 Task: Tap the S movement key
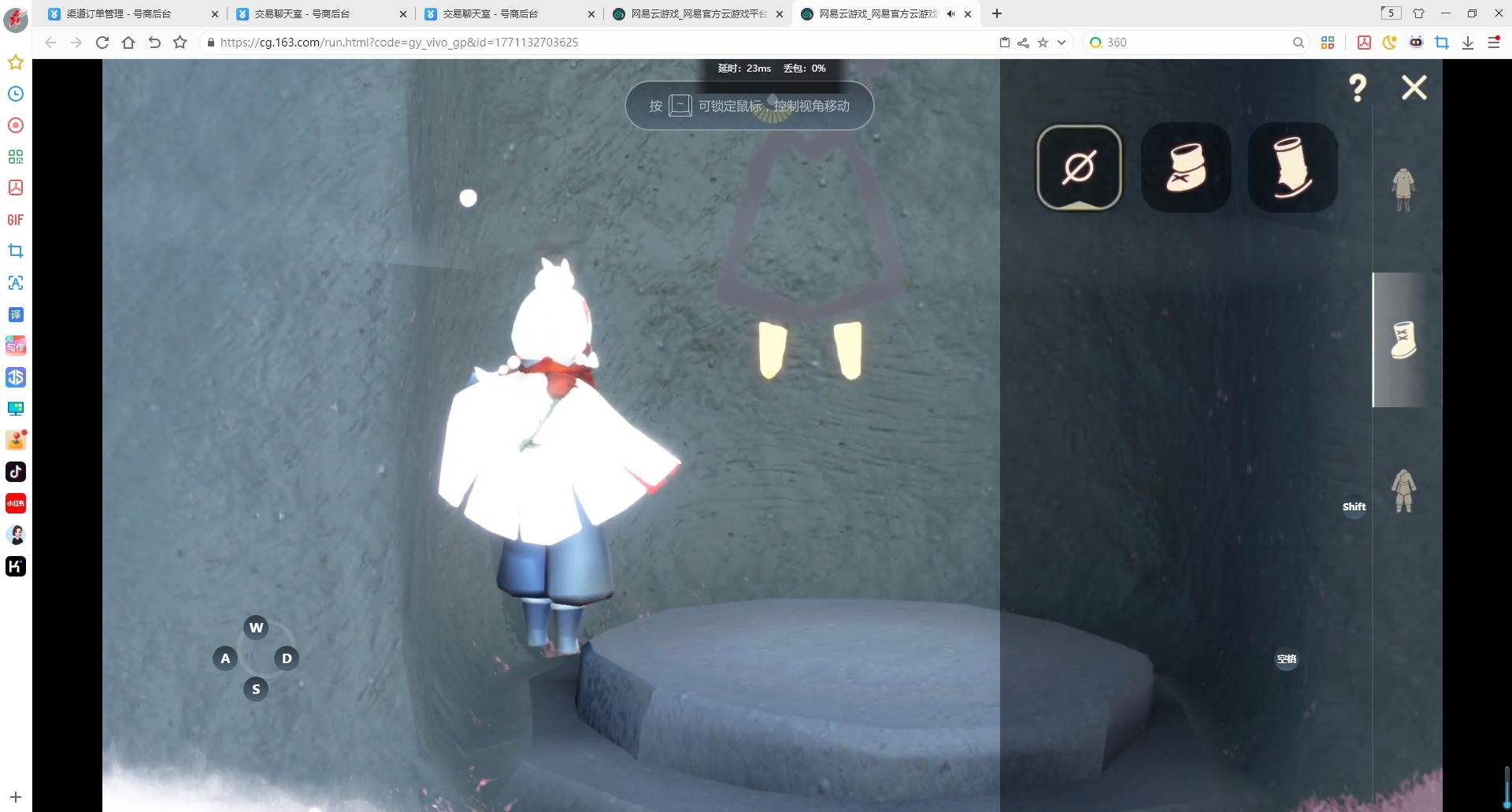(256, 689)
